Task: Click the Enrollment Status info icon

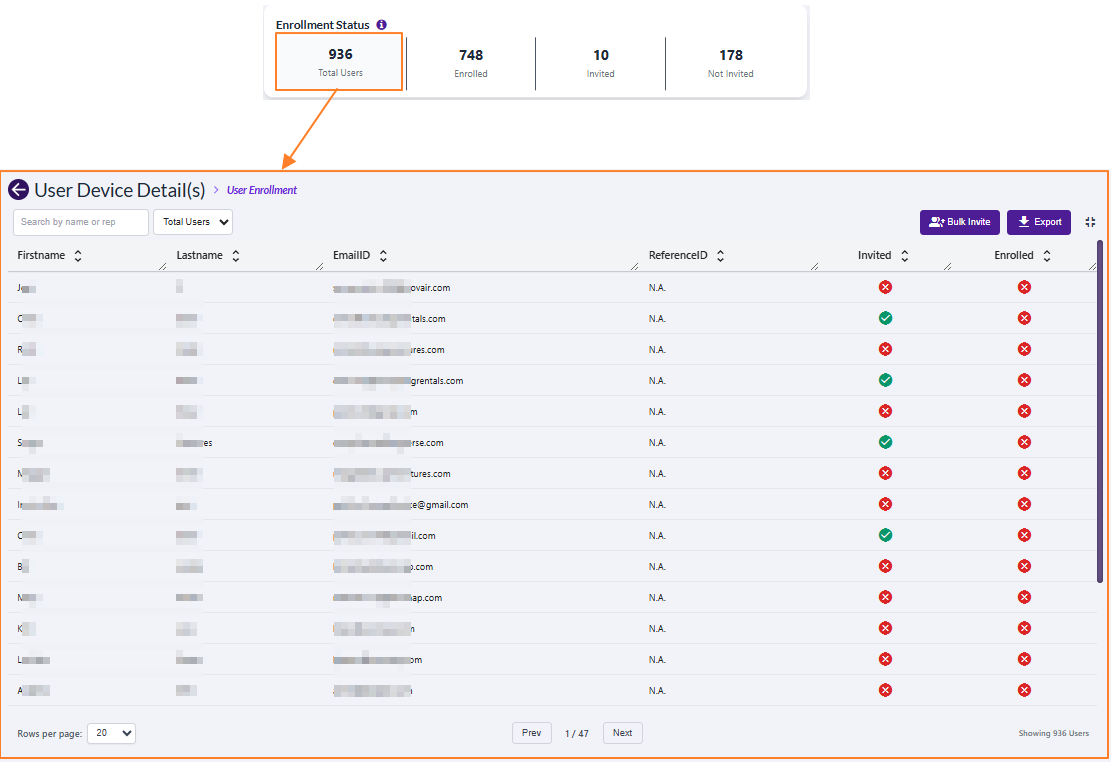Action: (381, 25)
